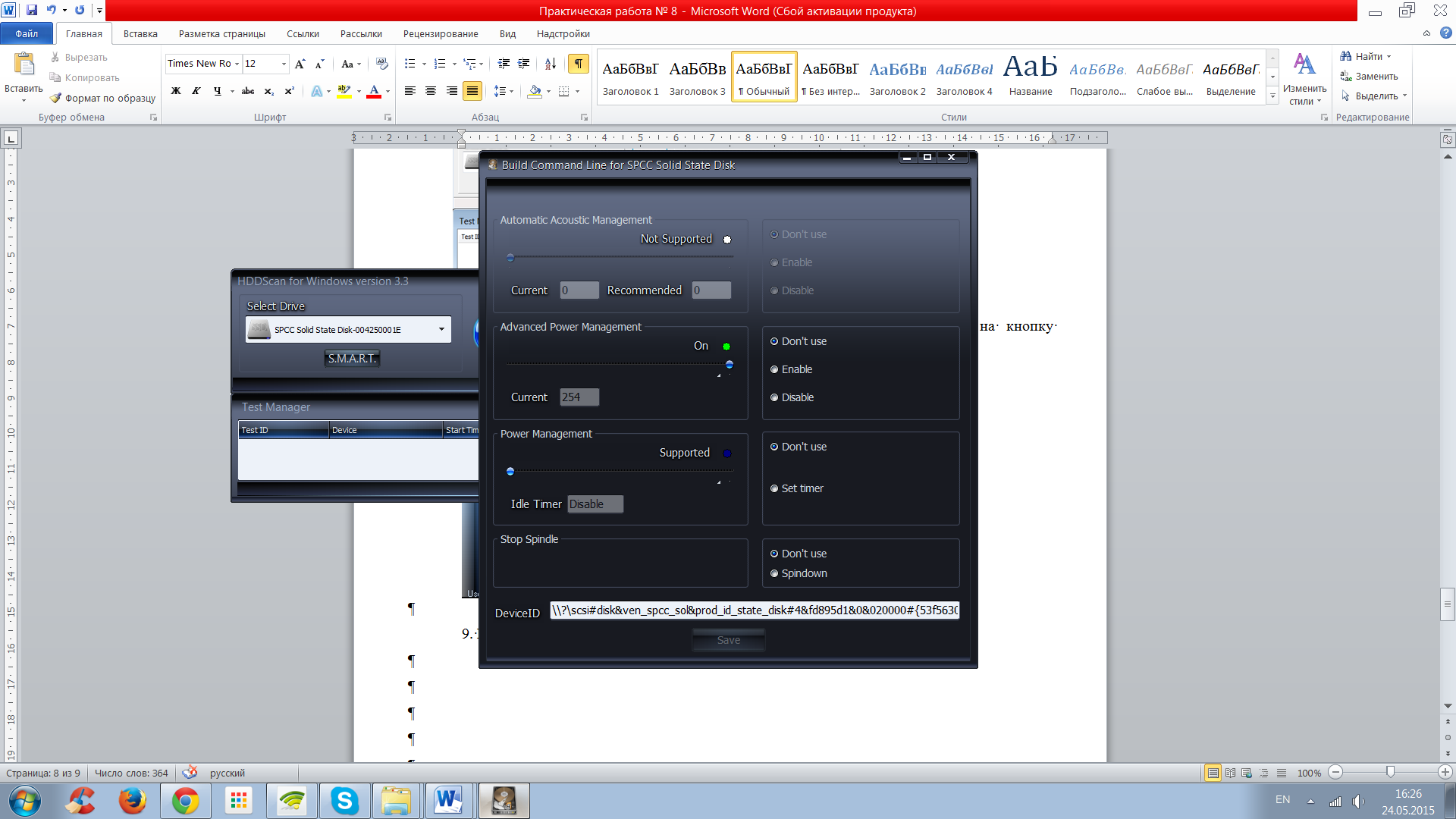Apply subscript formatting

[x=269, y=91]
